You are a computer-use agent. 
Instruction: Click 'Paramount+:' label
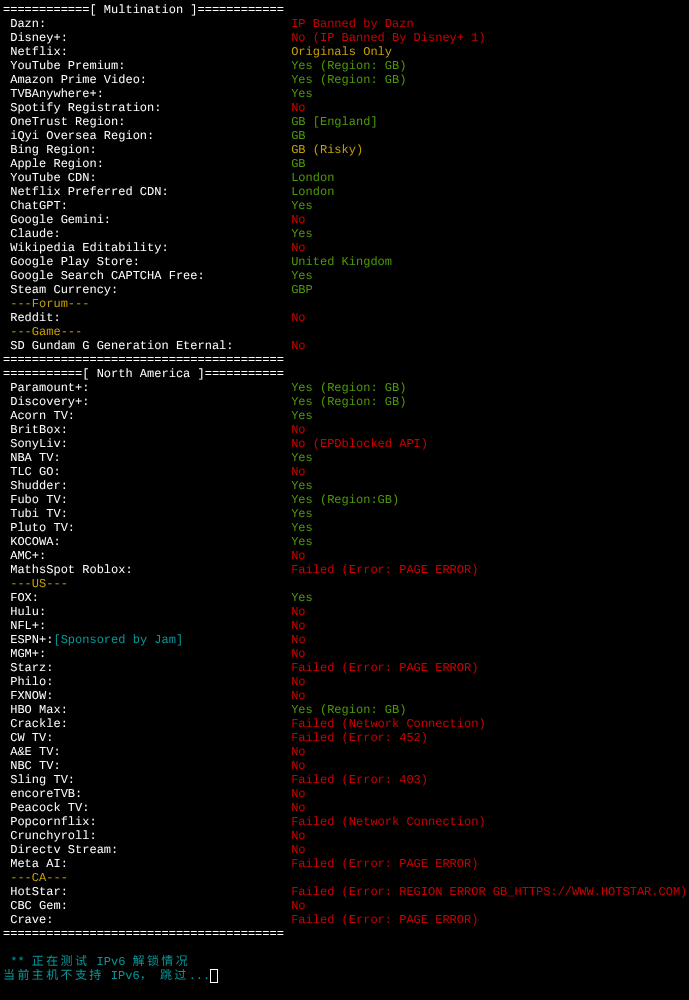(x=49, y=388)
